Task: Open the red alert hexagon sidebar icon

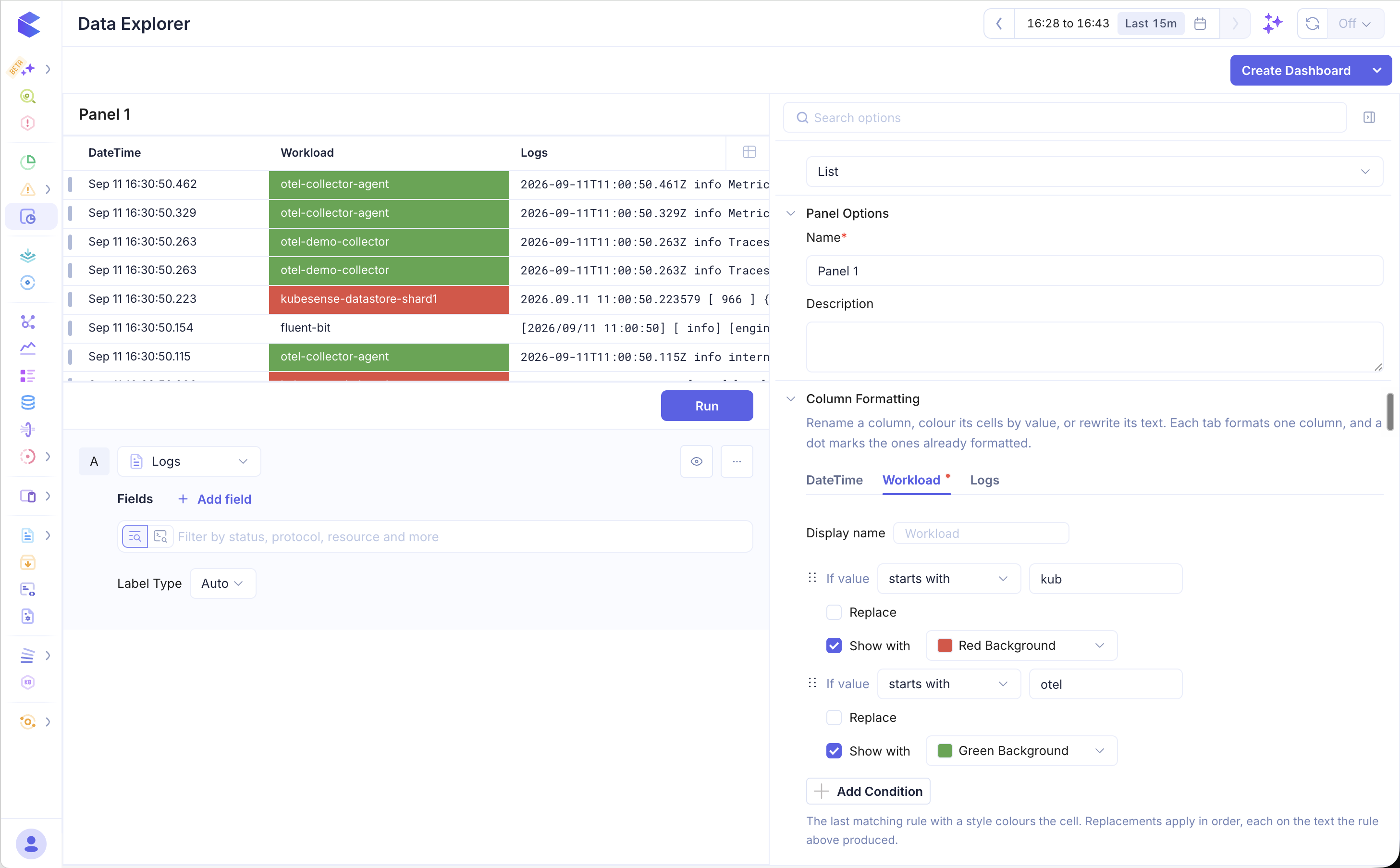Action: pos(27,123)
